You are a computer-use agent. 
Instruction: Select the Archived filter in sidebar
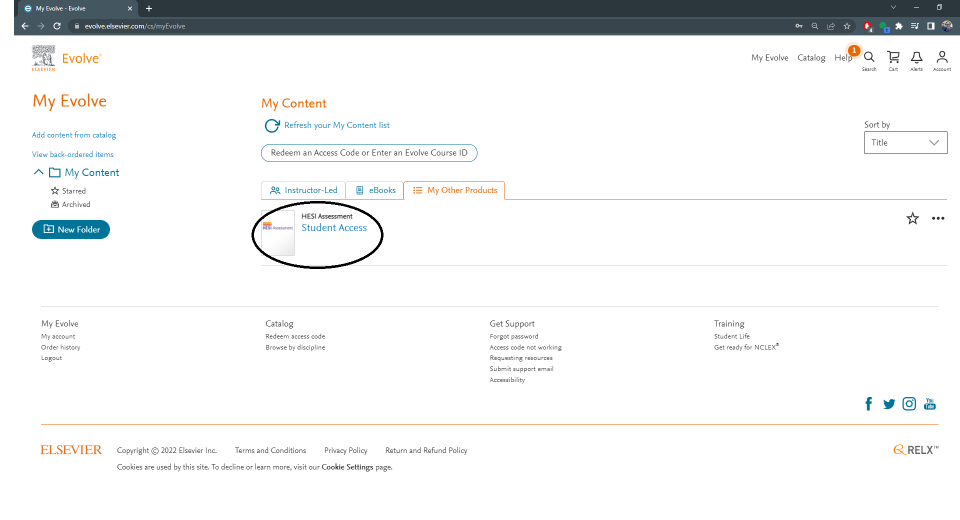coord(70,205)
